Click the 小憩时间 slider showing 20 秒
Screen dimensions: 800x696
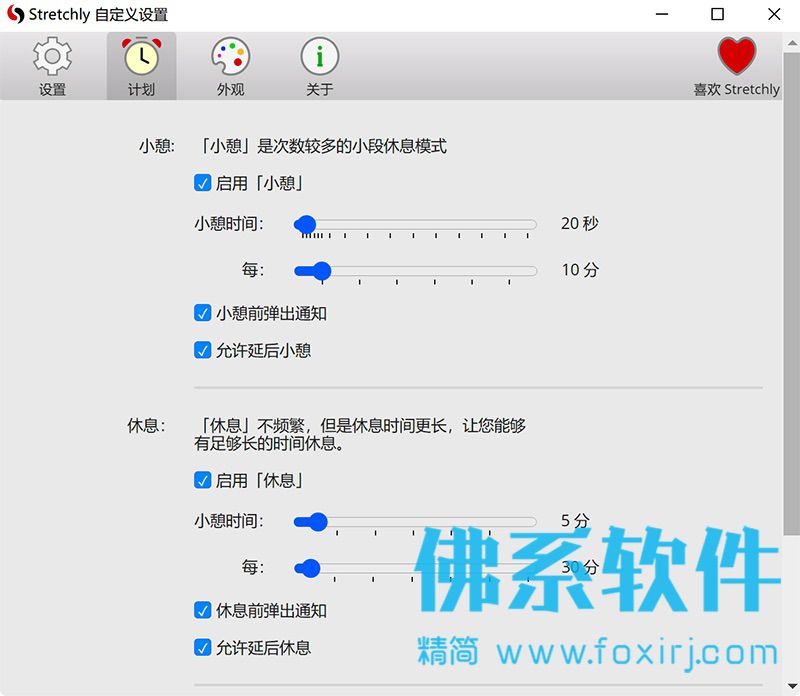point(415,225)
